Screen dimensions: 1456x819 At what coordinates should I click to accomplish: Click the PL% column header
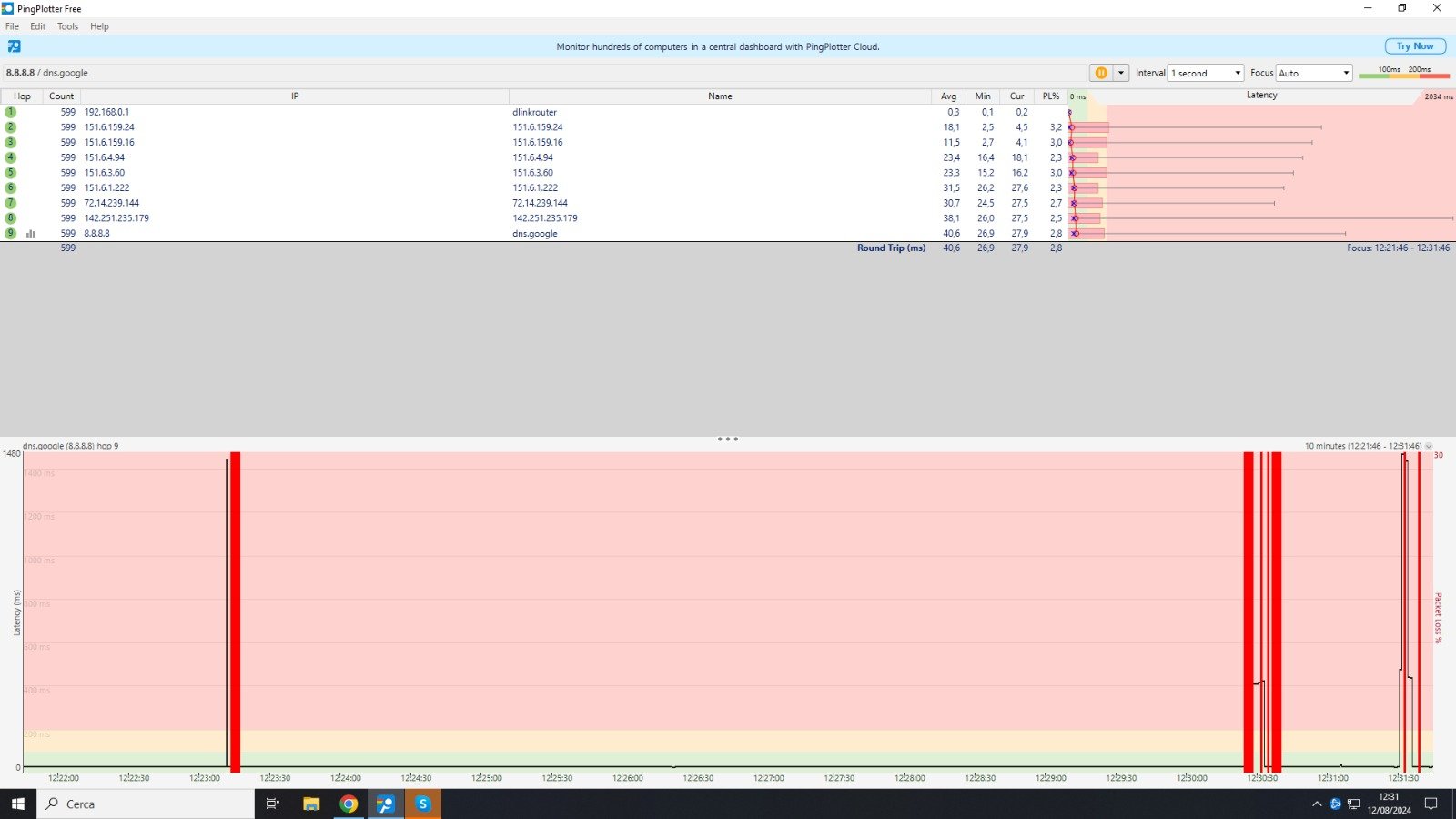click(1050, 96)
